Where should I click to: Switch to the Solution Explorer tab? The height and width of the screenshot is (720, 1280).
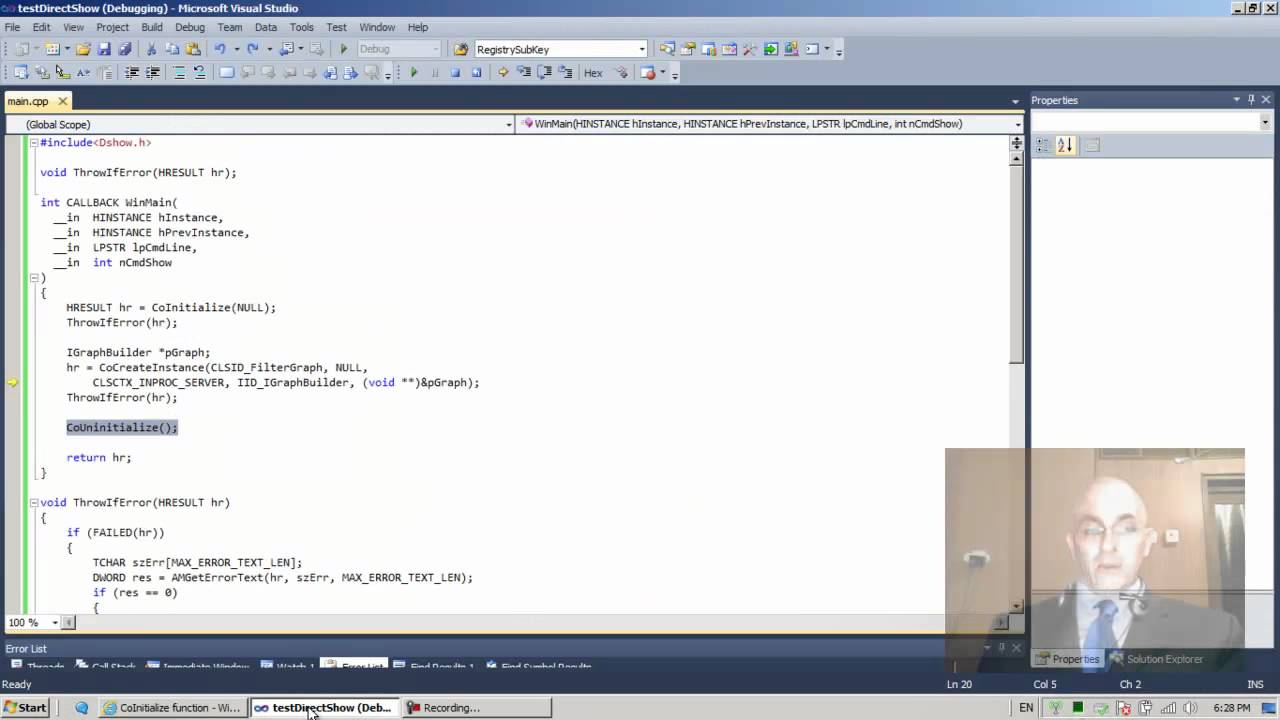1157,659
